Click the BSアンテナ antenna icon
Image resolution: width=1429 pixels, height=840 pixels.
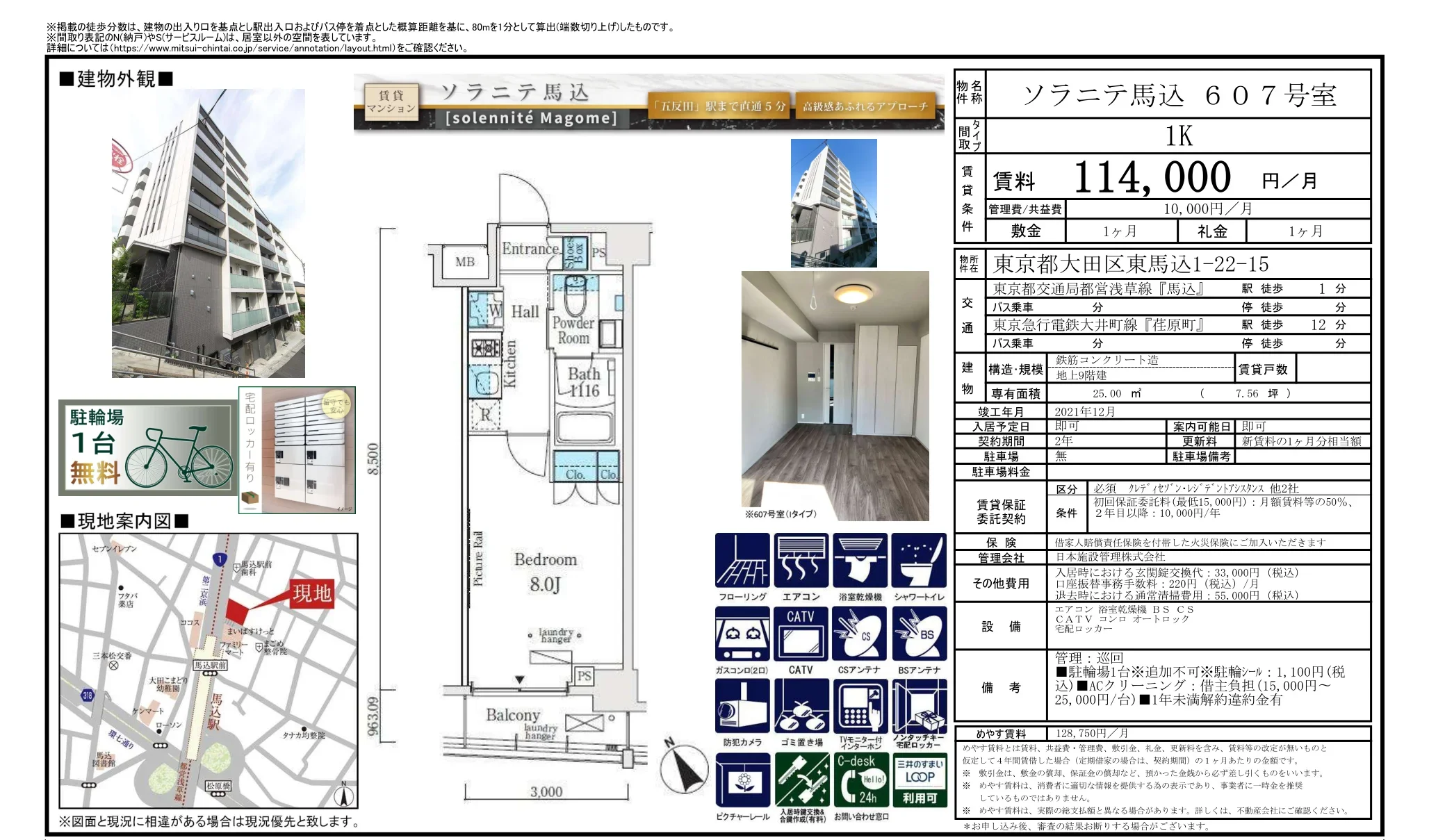(x=919, y=633)
